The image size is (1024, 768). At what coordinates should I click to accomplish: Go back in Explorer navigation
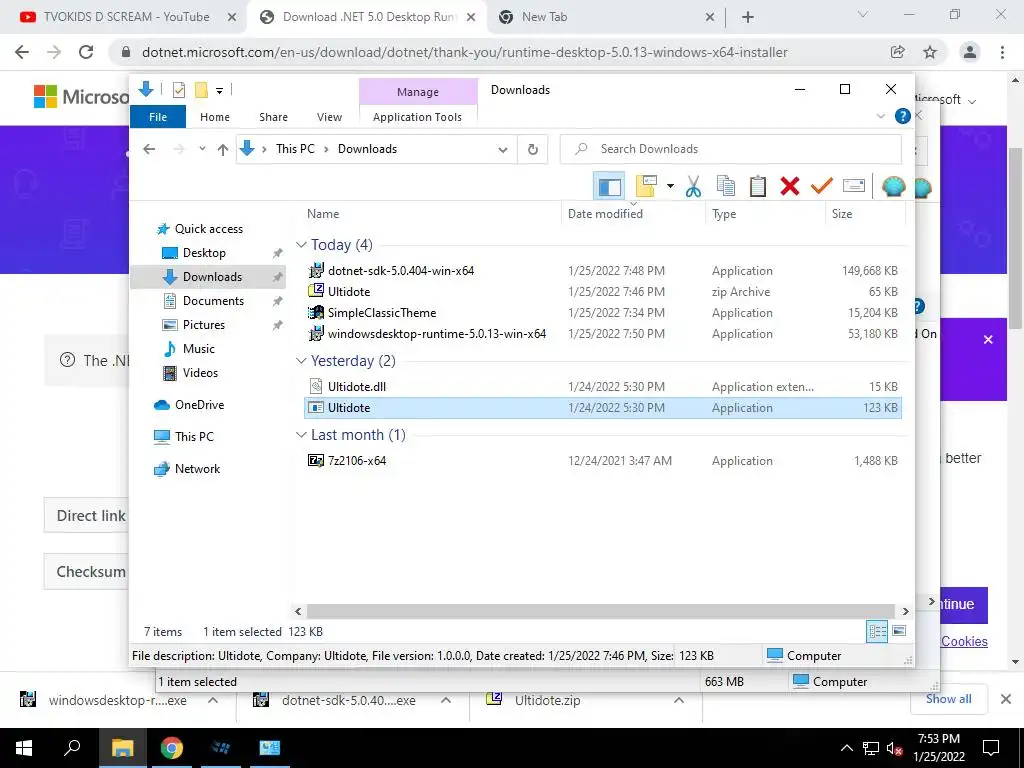[149, 149]
